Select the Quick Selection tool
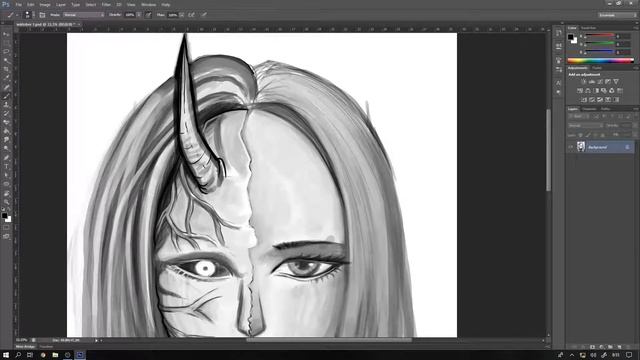The width and height of the screenshot is (640, 360). click(6, 60)
